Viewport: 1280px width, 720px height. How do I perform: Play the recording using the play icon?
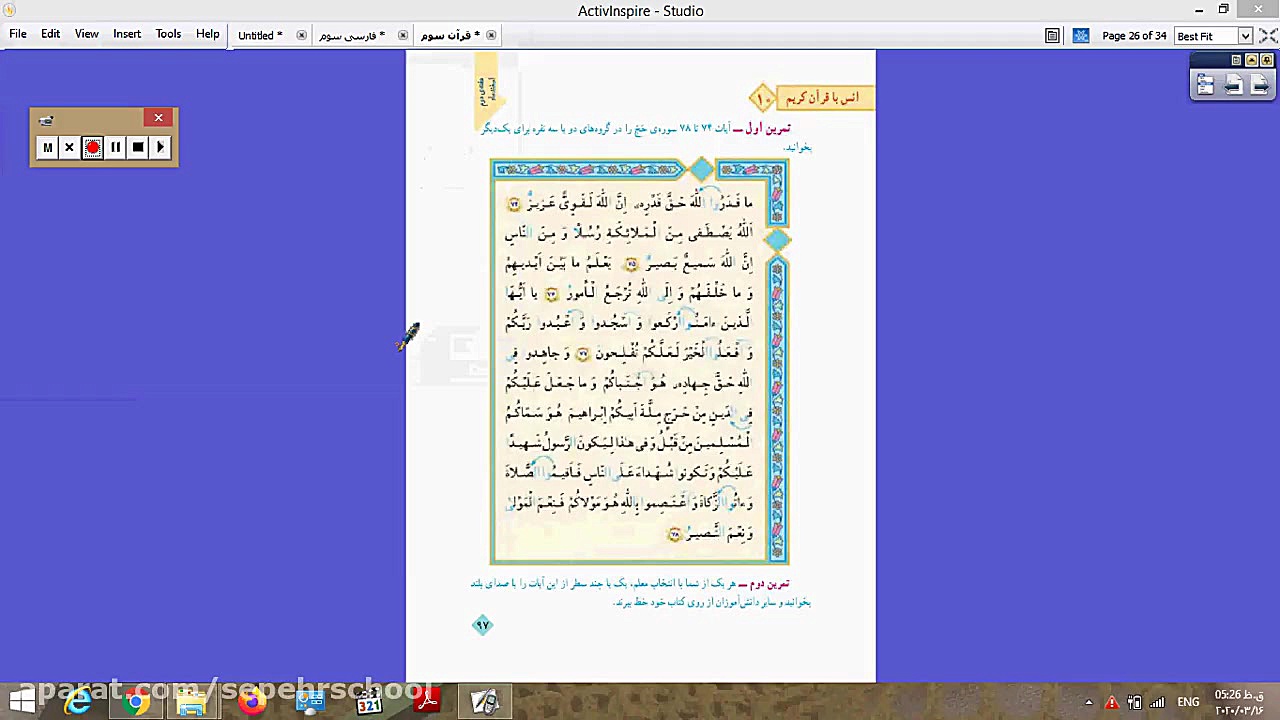point(161,147)
